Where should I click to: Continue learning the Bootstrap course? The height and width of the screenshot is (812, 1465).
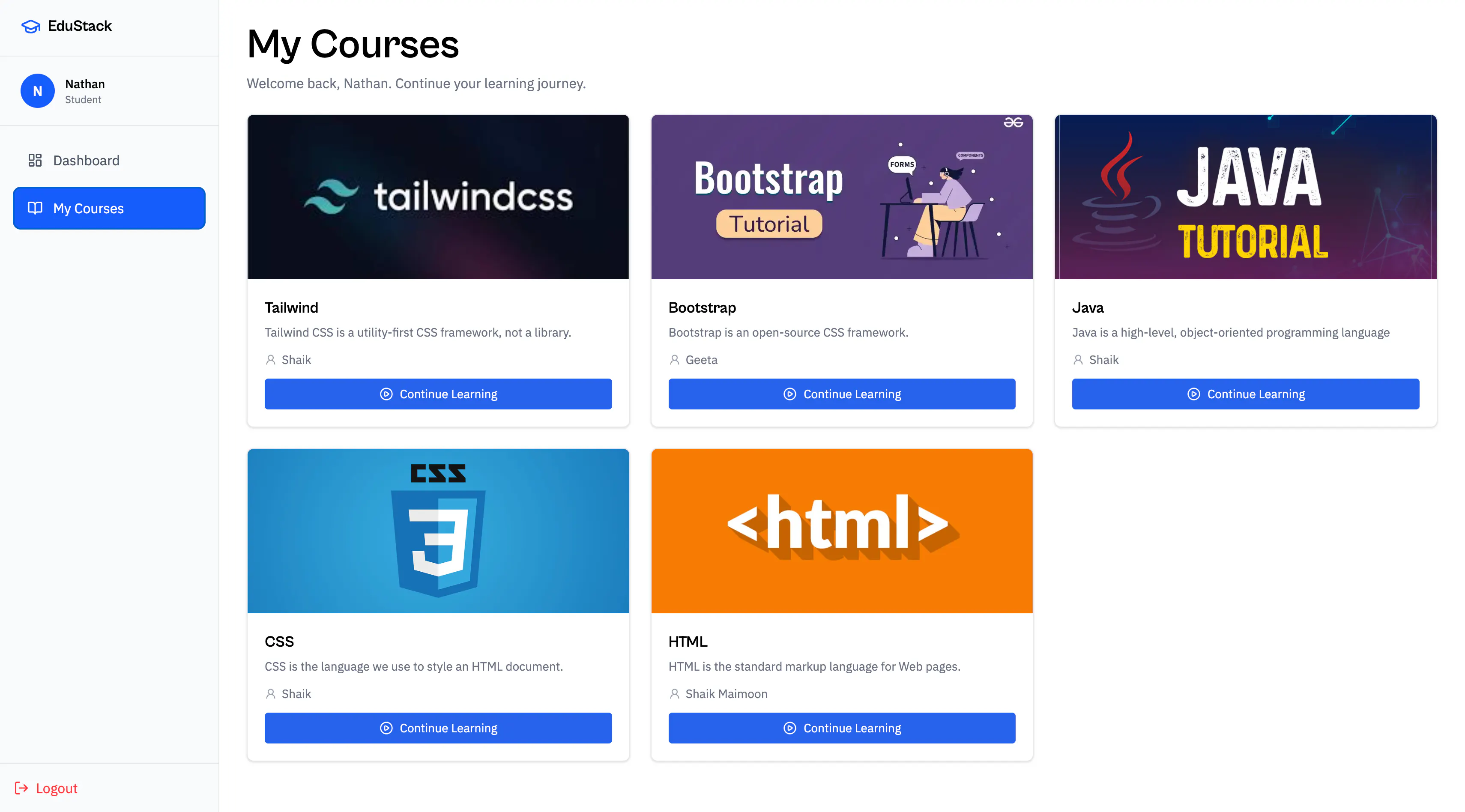842,394
